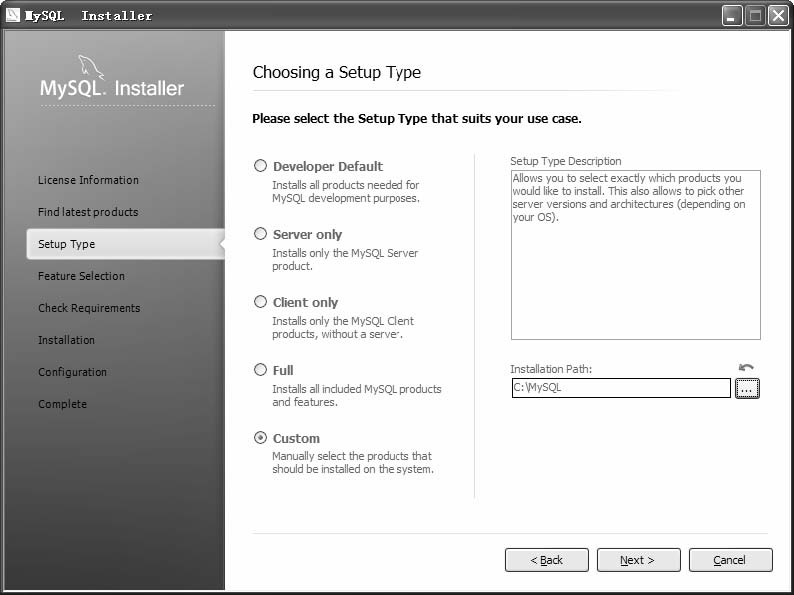Open the License Information step
The image size is (794, 595).
[x=88, y=180]
